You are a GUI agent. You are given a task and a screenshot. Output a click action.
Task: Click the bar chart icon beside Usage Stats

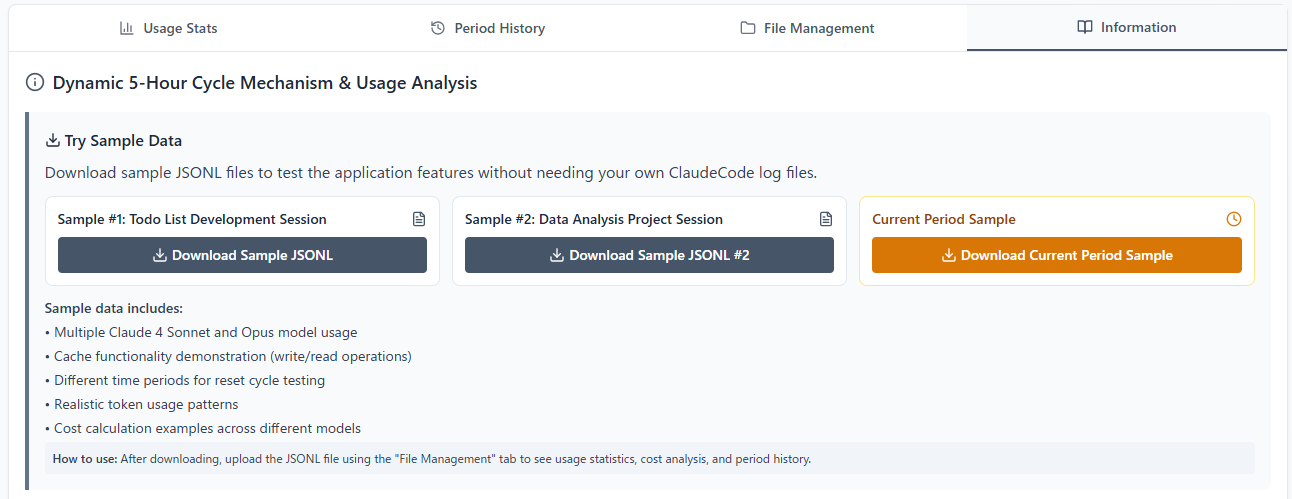pyautogui.click(x=127, y=28)
